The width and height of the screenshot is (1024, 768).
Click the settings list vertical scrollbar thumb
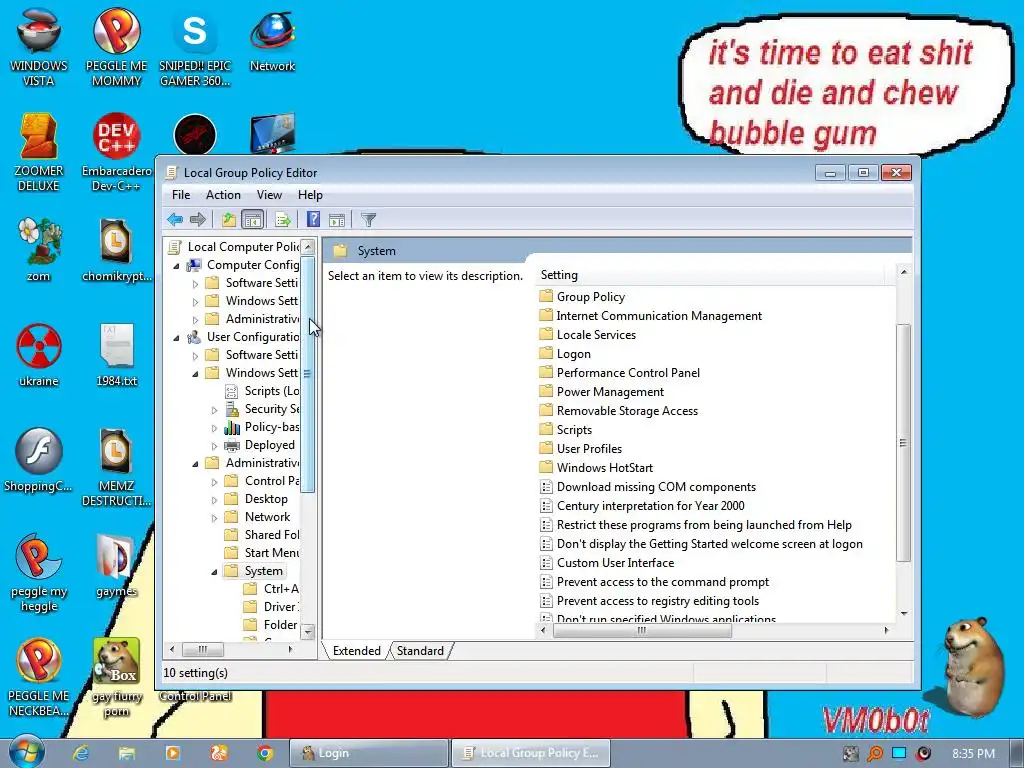903,443
